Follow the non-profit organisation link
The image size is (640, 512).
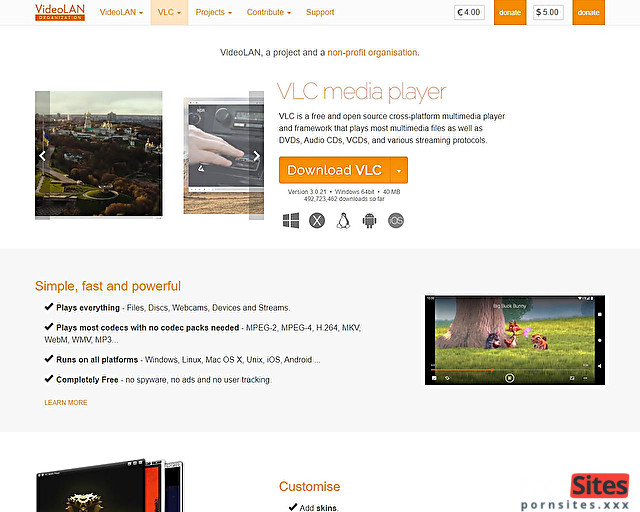(x=372, y=52)
